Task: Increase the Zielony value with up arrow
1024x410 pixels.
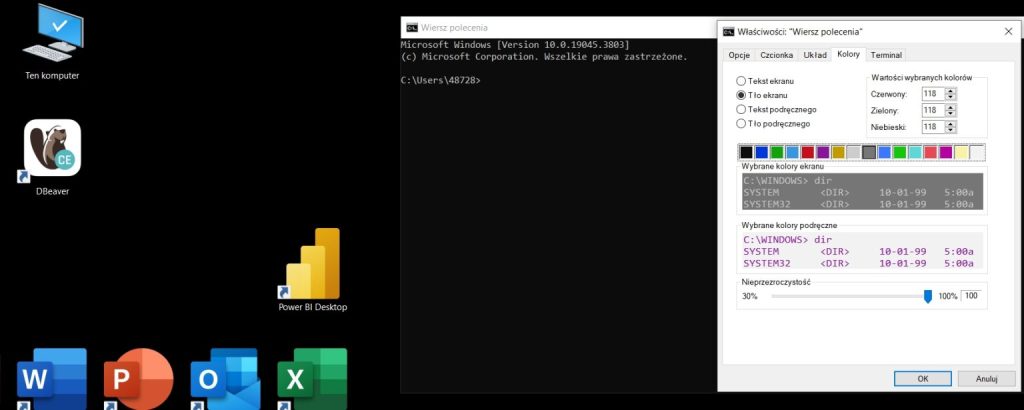Action: click(x=950, y=107)
